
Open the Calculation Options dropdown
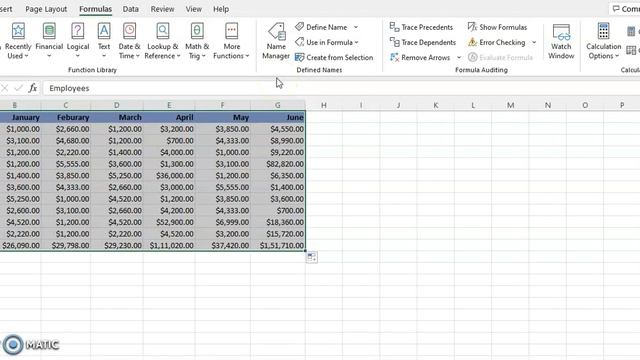point(603,41)
